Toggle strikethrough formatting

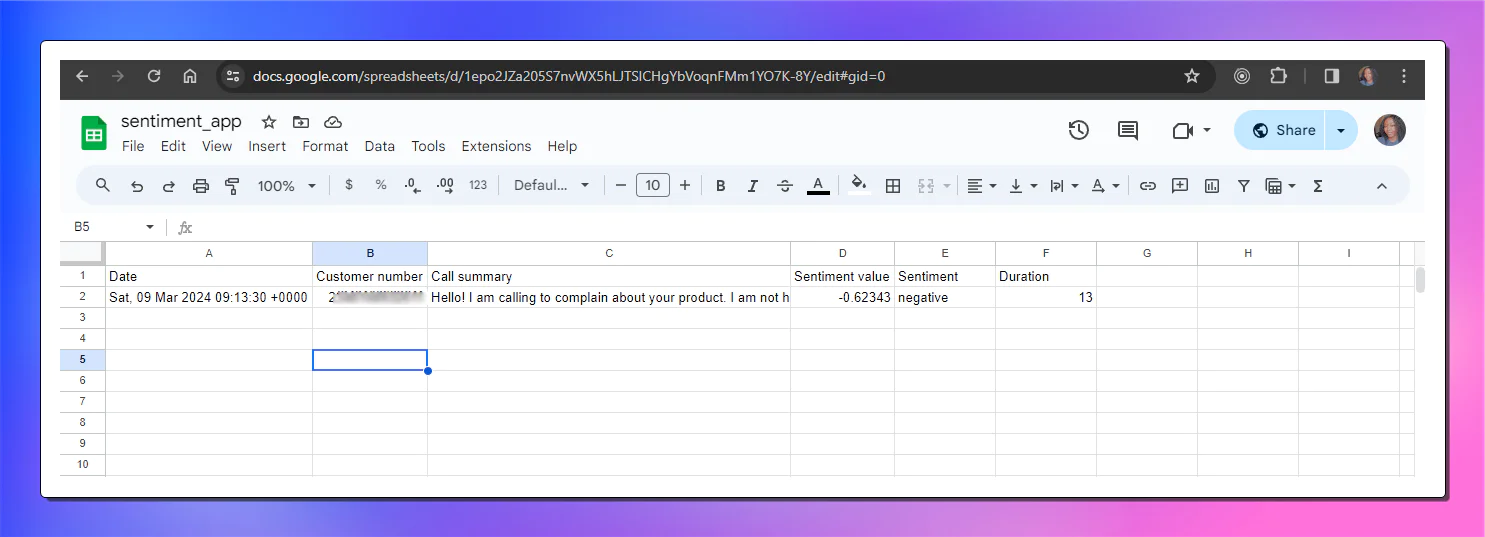tap(785, 185)
